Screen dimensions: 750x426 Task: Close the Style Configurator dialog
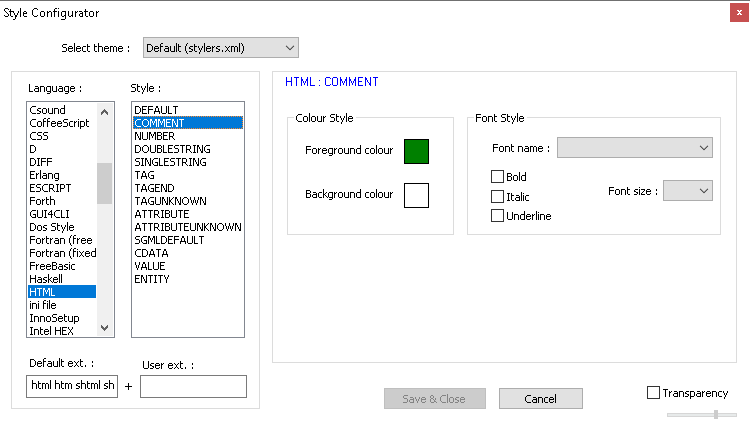click(736, 12)
